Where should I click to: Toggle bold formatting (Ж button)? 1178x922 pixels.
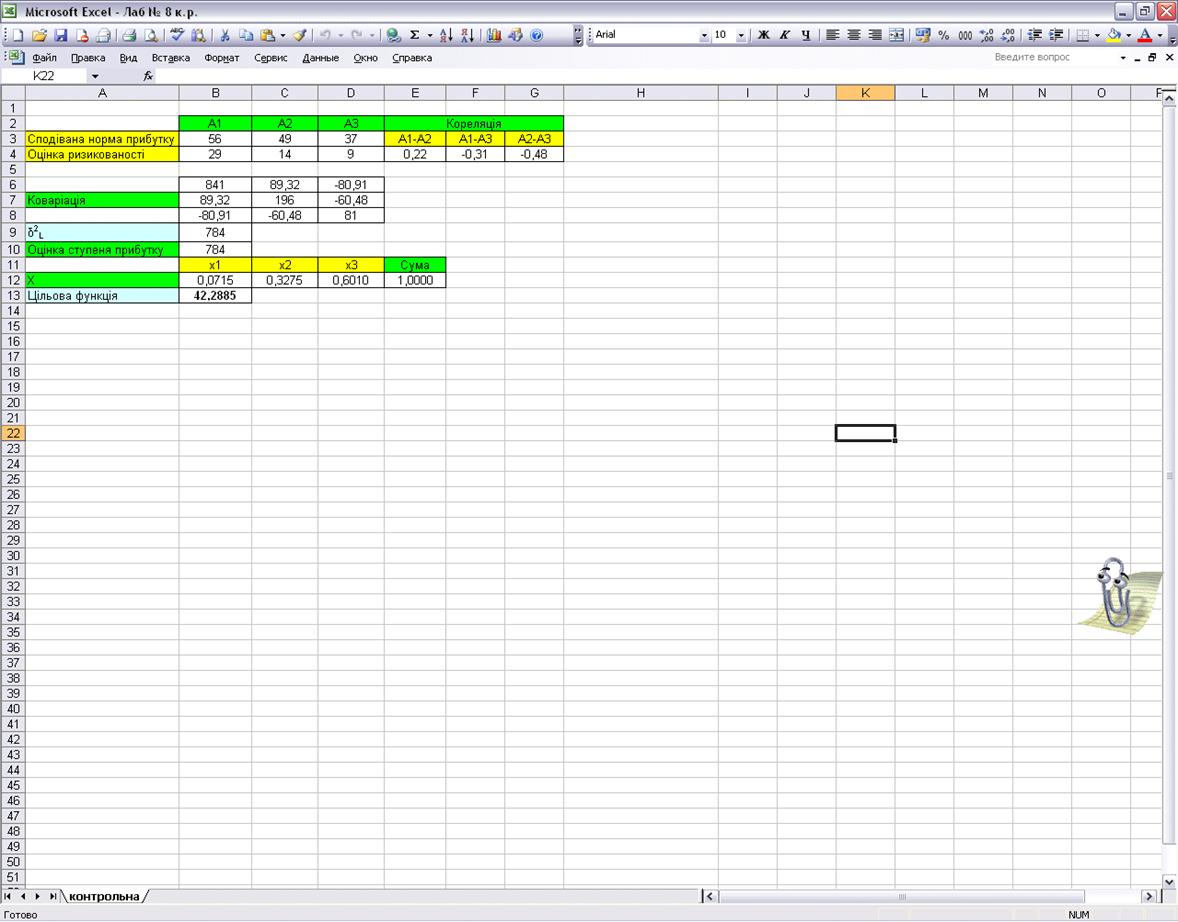point(763,35)
